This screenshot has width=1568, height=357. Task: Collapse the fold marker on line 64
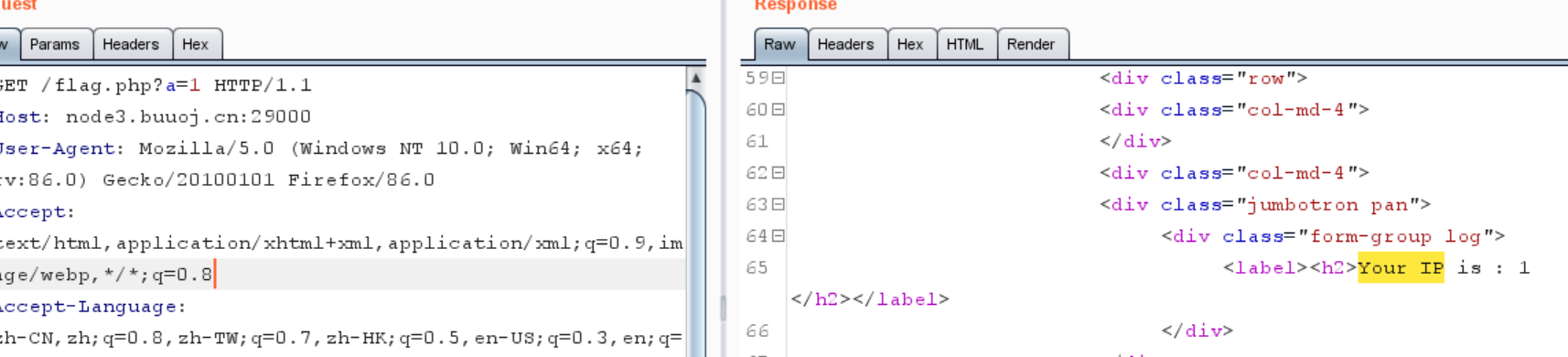pos(779,236)
